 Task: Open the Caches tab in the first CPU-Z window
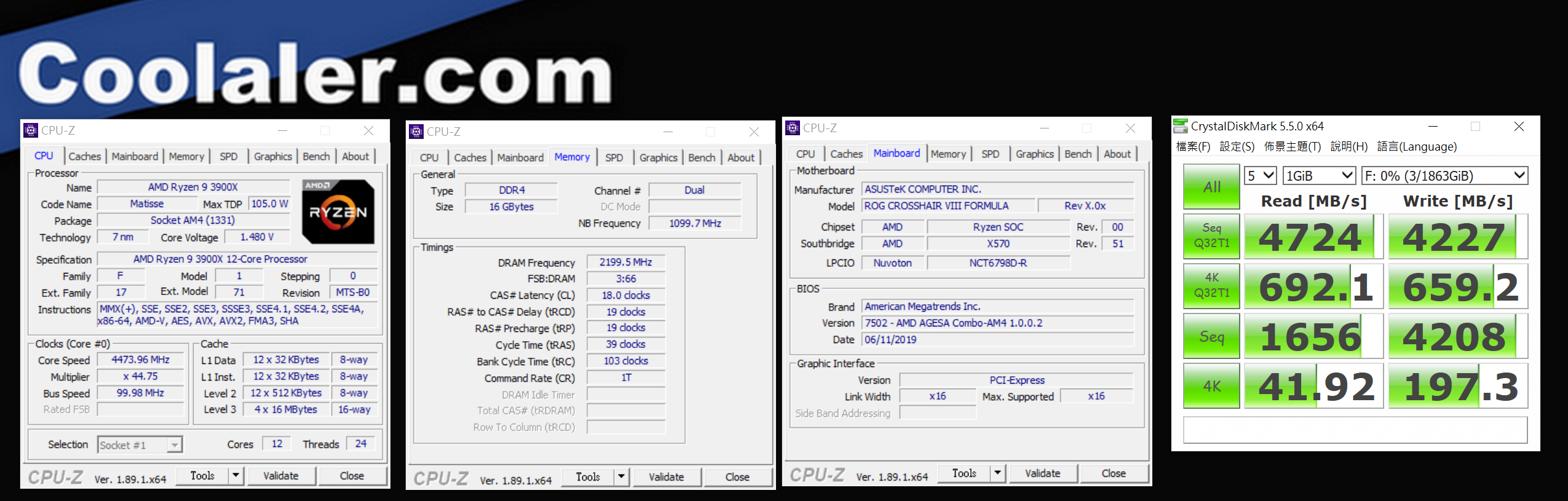coord(84,156)
